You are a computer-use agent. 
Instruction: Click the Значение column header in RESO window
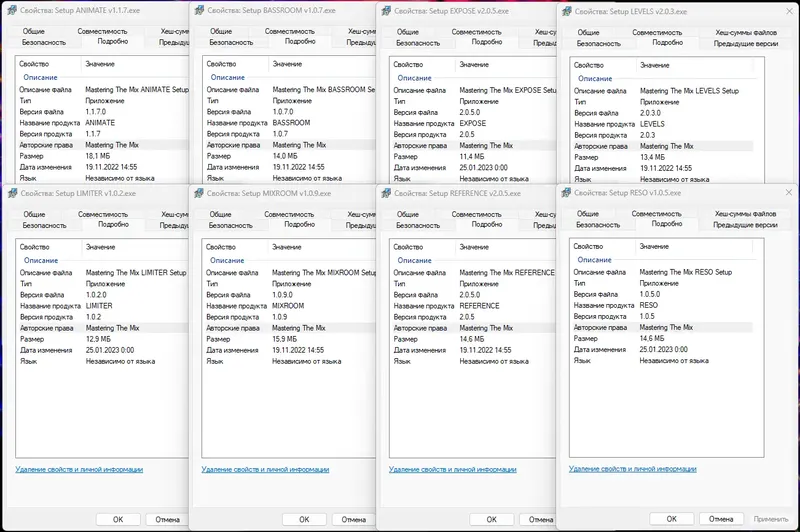click(x=654, y=246)
